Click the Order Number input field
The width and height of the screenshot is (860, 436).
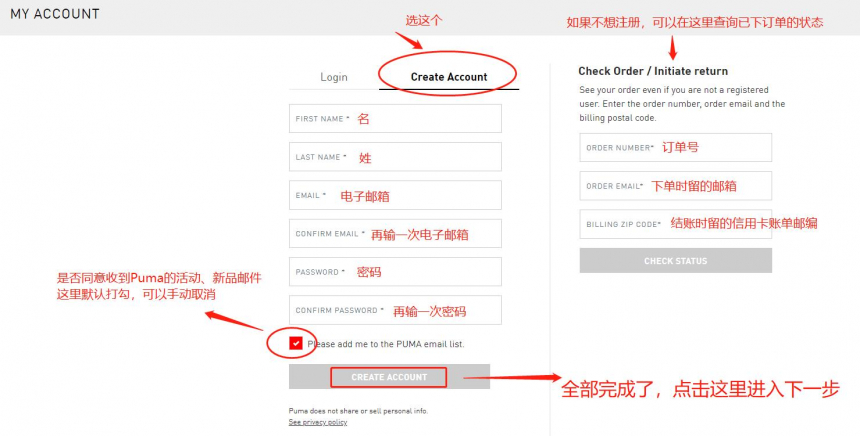pos(675,148)
